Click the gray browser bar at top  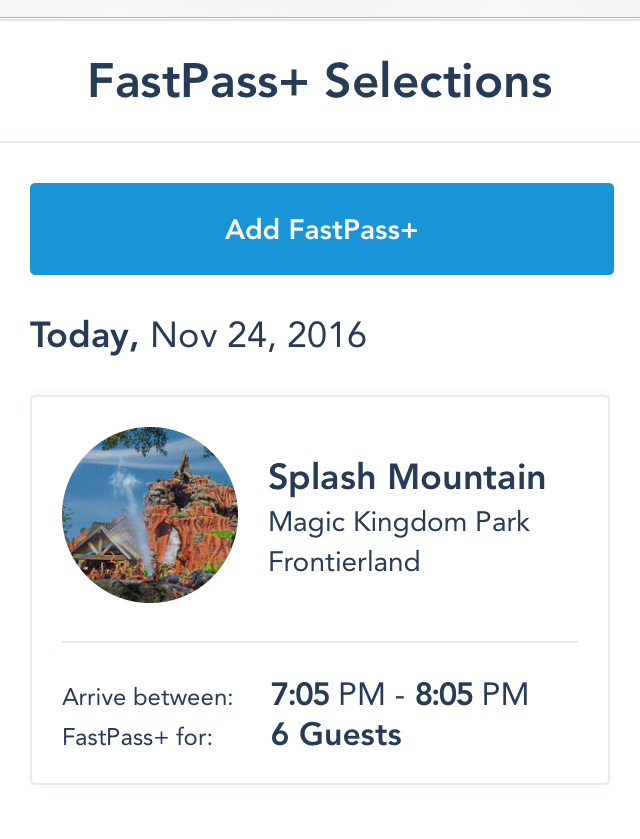point(320,9)
